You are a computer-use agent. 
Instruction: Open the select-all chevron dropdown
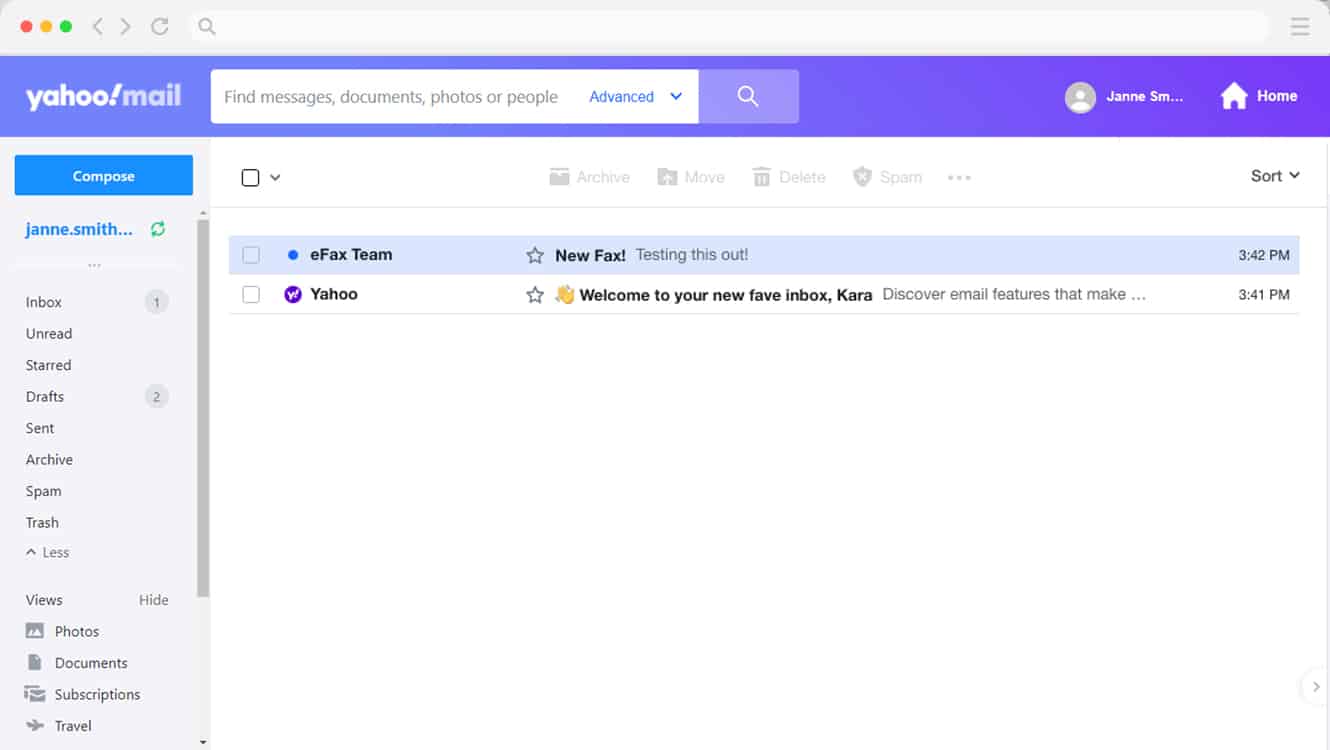point(274,176)
